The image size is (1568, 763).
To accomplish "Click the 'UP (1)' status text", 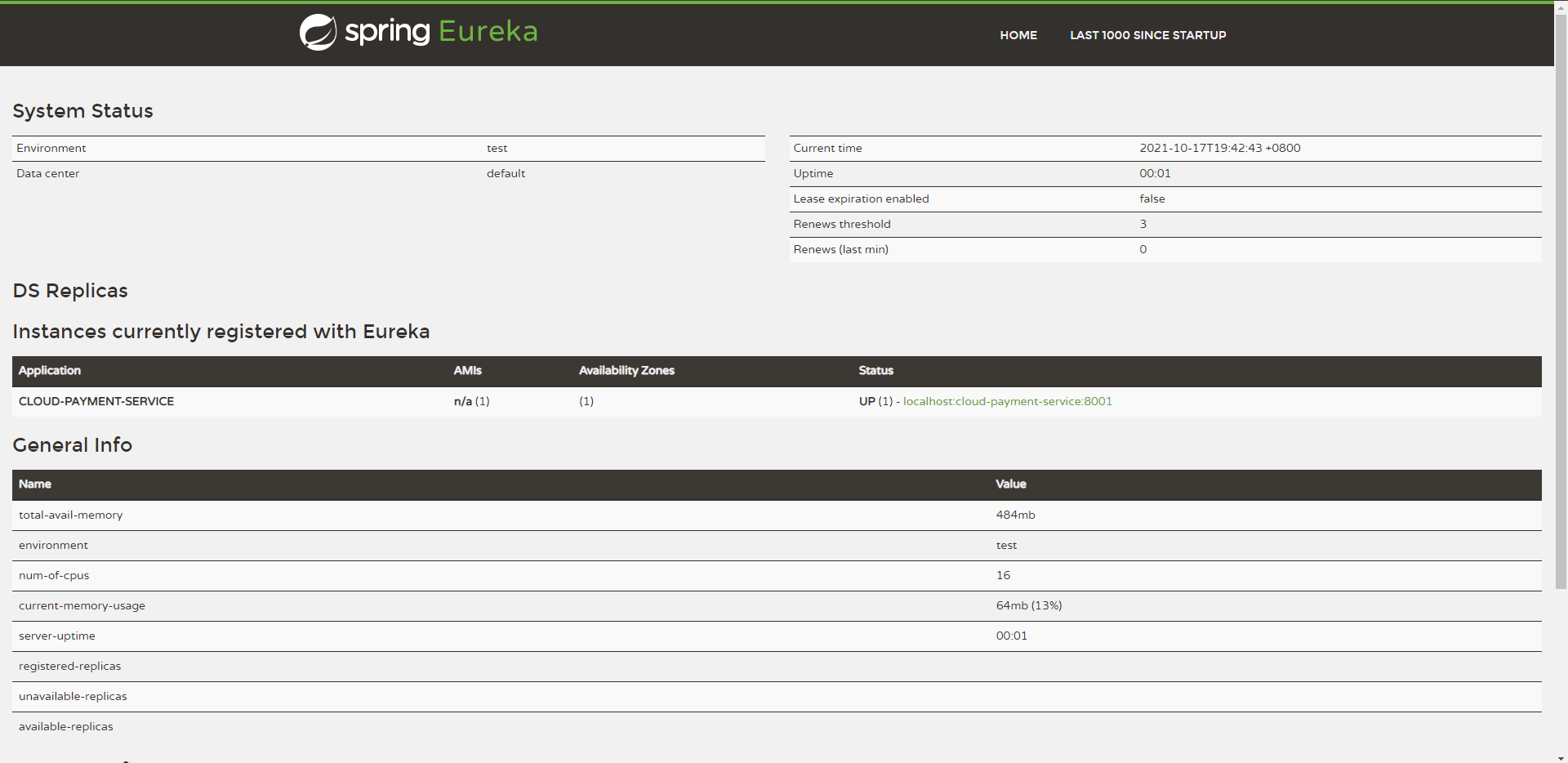I will [875, 401].
